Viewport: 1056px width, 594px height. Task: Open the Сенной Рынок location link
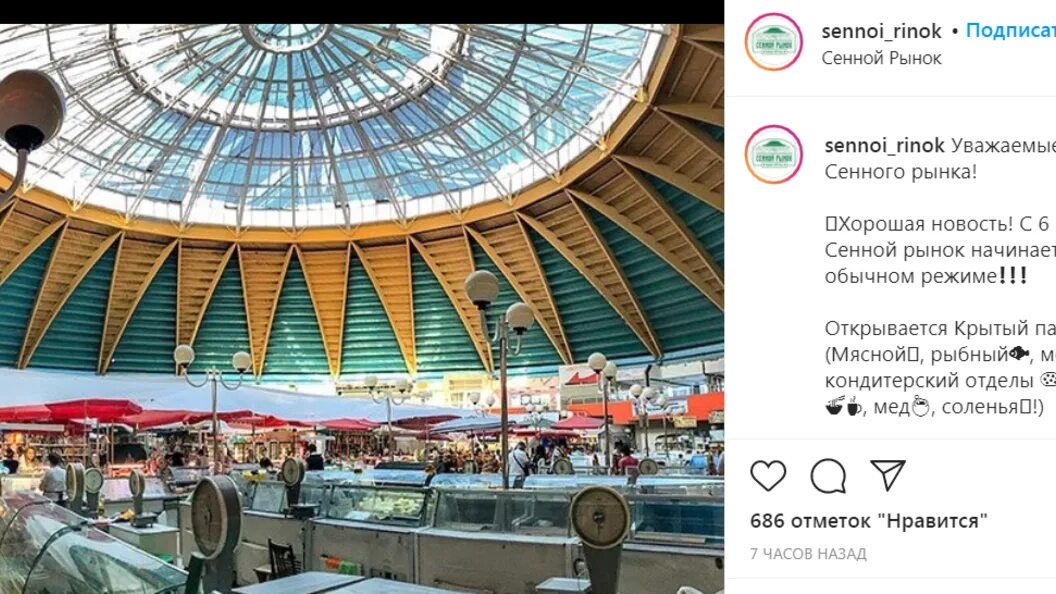881,58
